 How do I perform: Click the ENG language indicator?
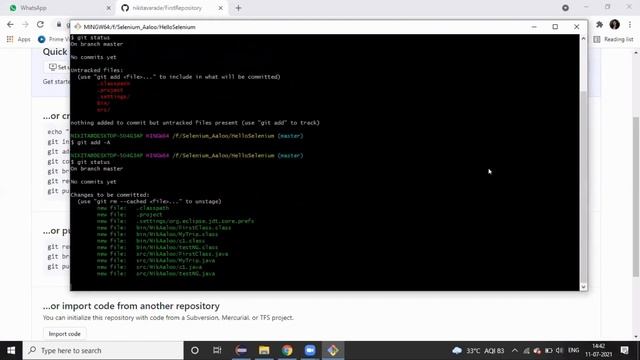click(x=573, y=350)
